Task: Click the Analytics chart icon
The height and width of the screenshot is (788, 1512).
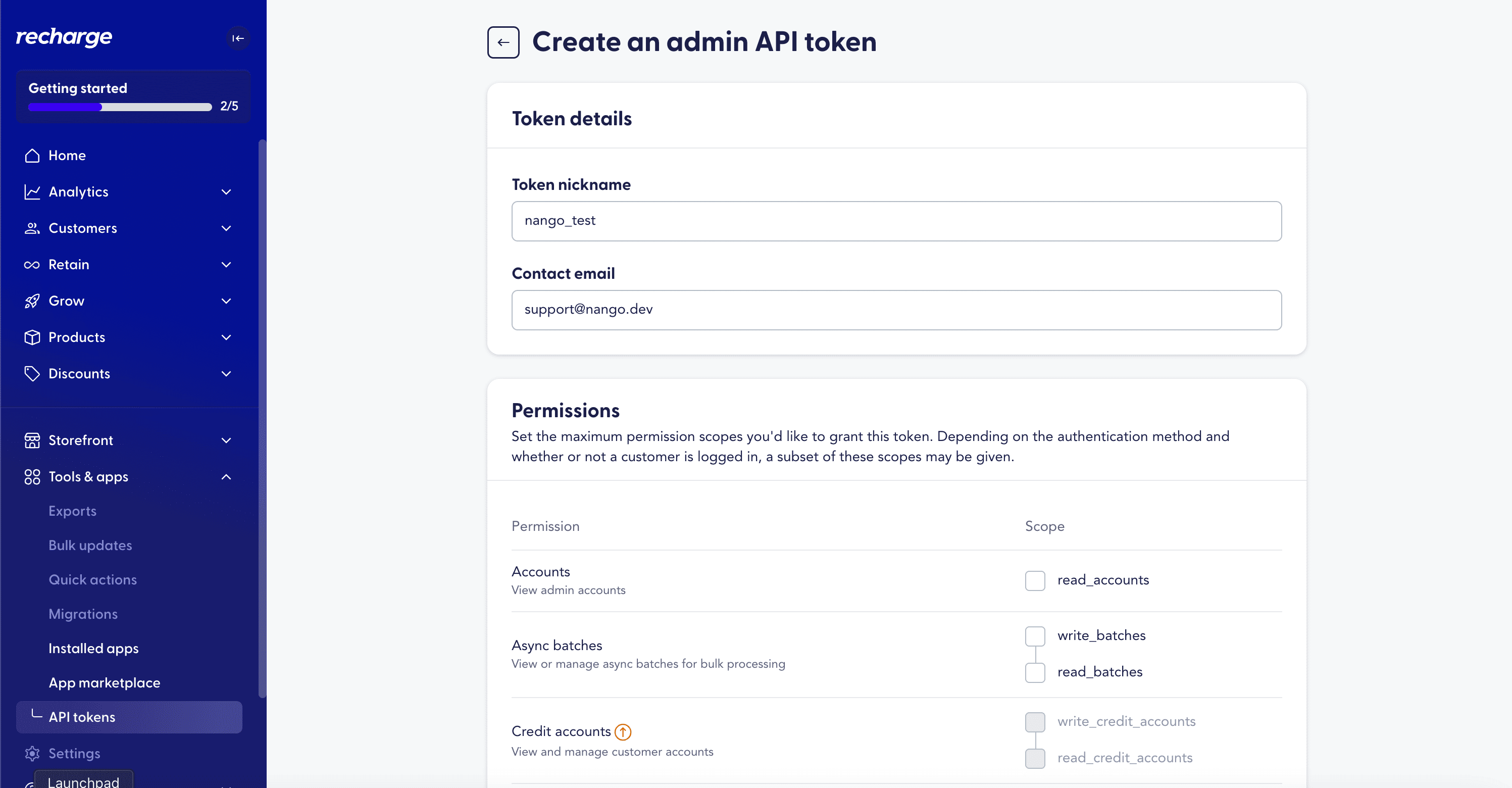Action: pos(32,192)
